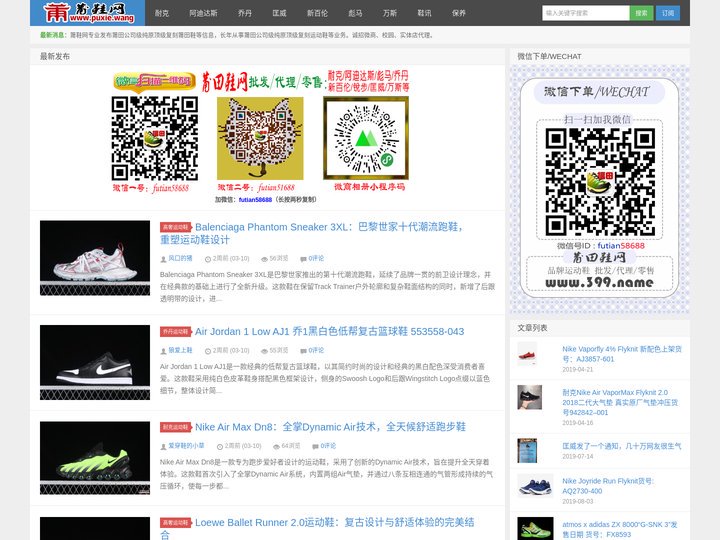720x540 pixels.
Task: Click the cat-shaped futian51688 QR code
Action: [260, 138]
